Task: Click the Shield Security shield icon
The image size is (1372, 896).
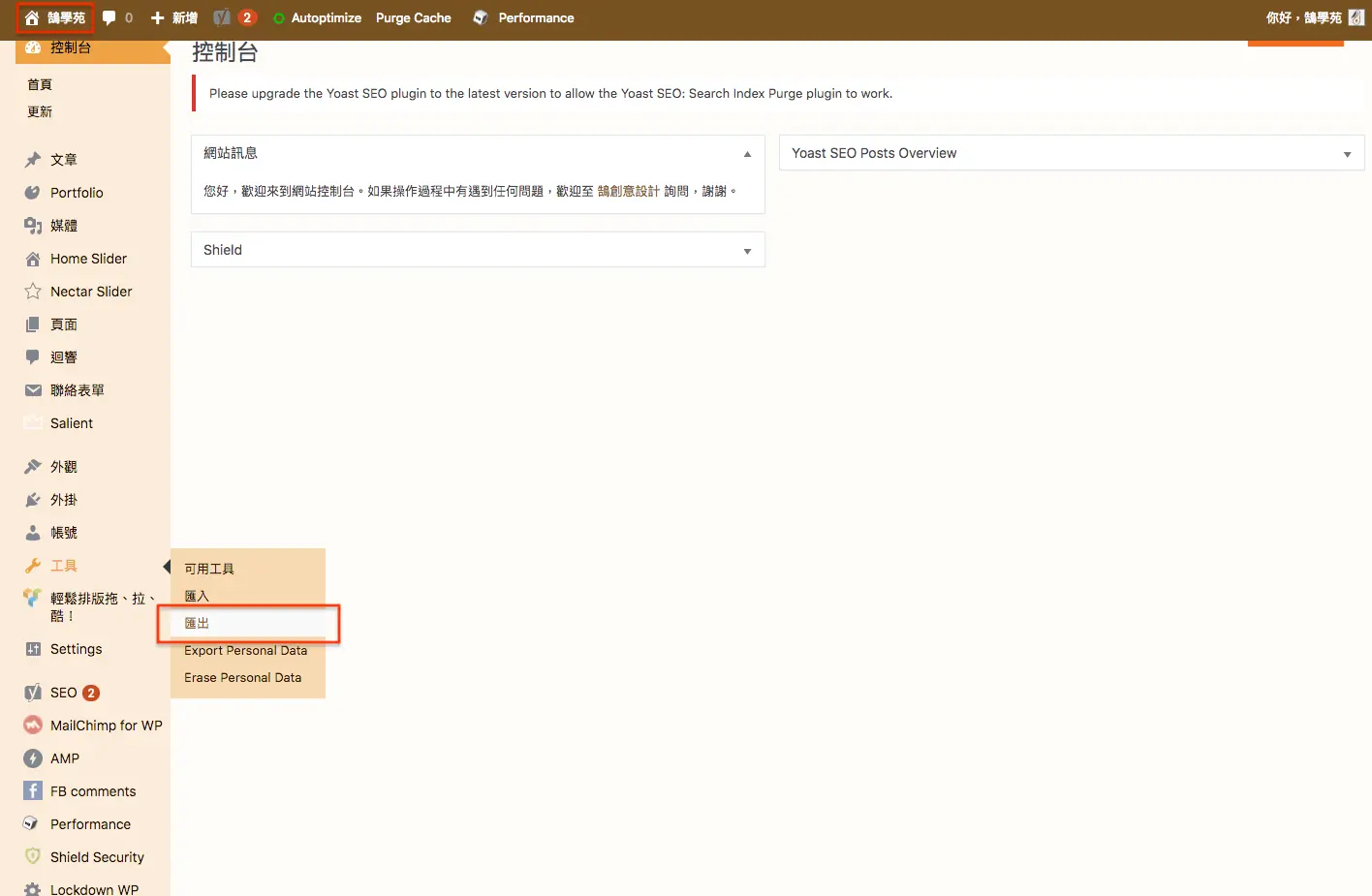Action: pyautogui.click(x=33, y=857)
